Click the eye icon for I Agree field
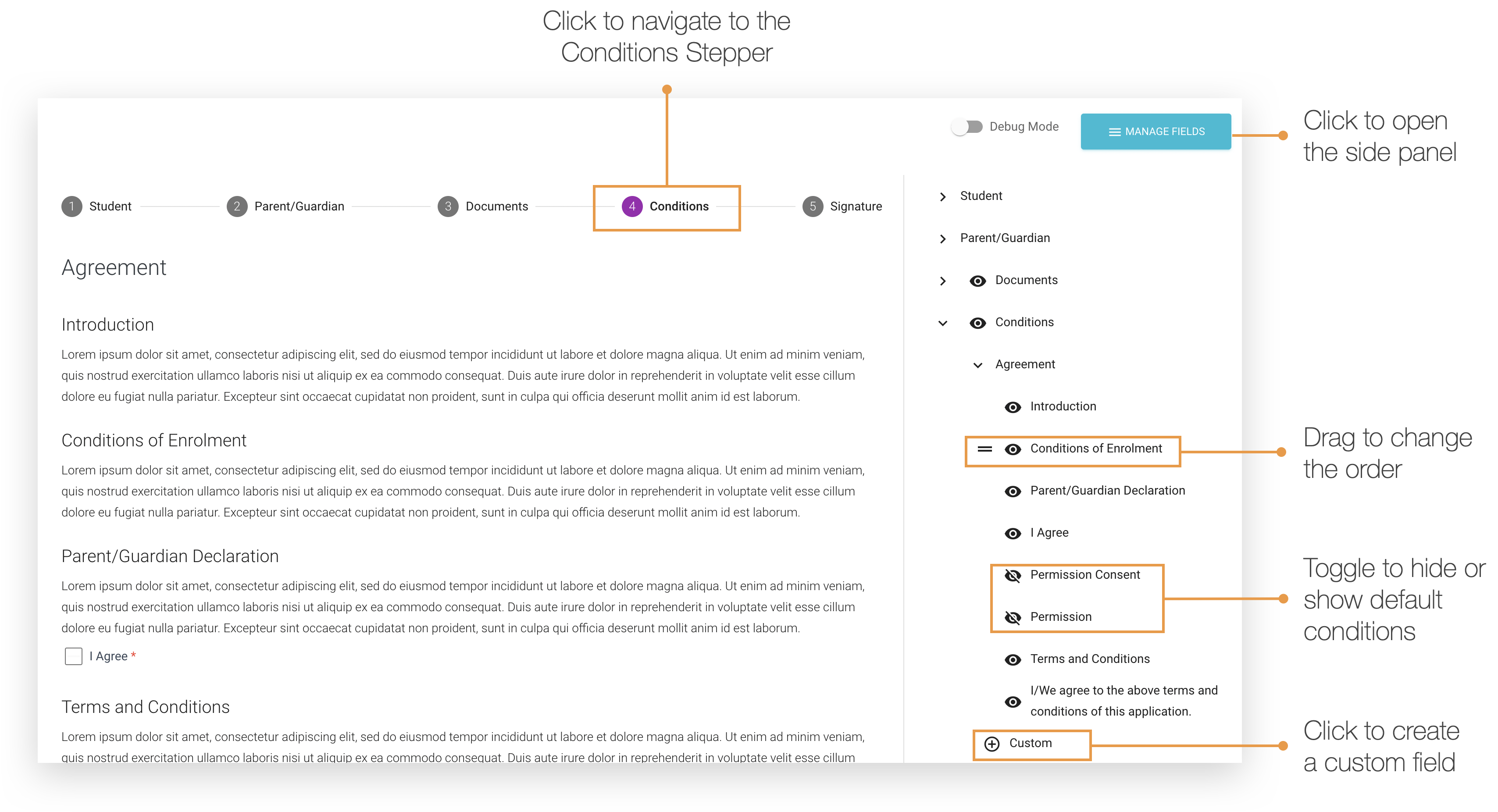Screen dimensions: 1498x812 1013,534
